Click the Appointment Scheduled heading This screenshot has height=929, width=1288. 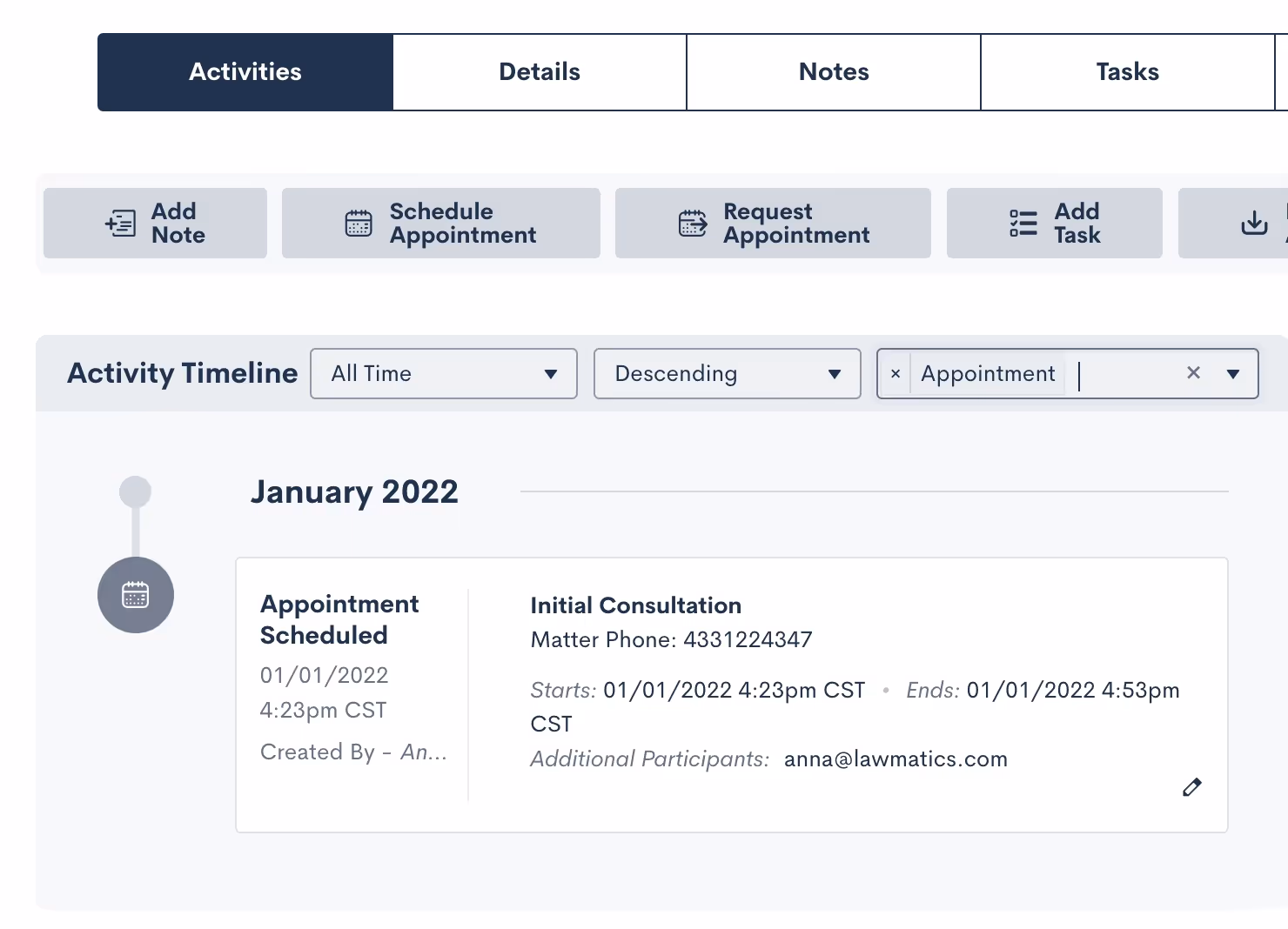339,619
